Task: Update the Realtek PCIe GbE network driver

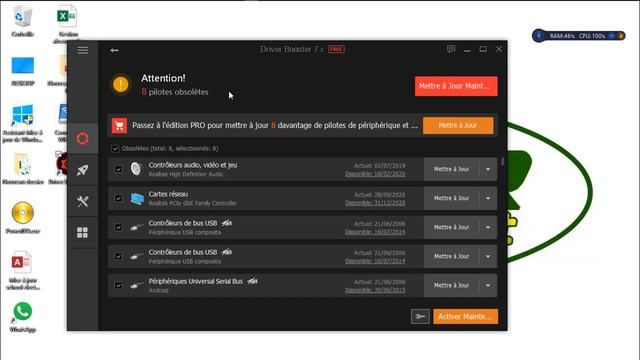Action: click(451, 198)
